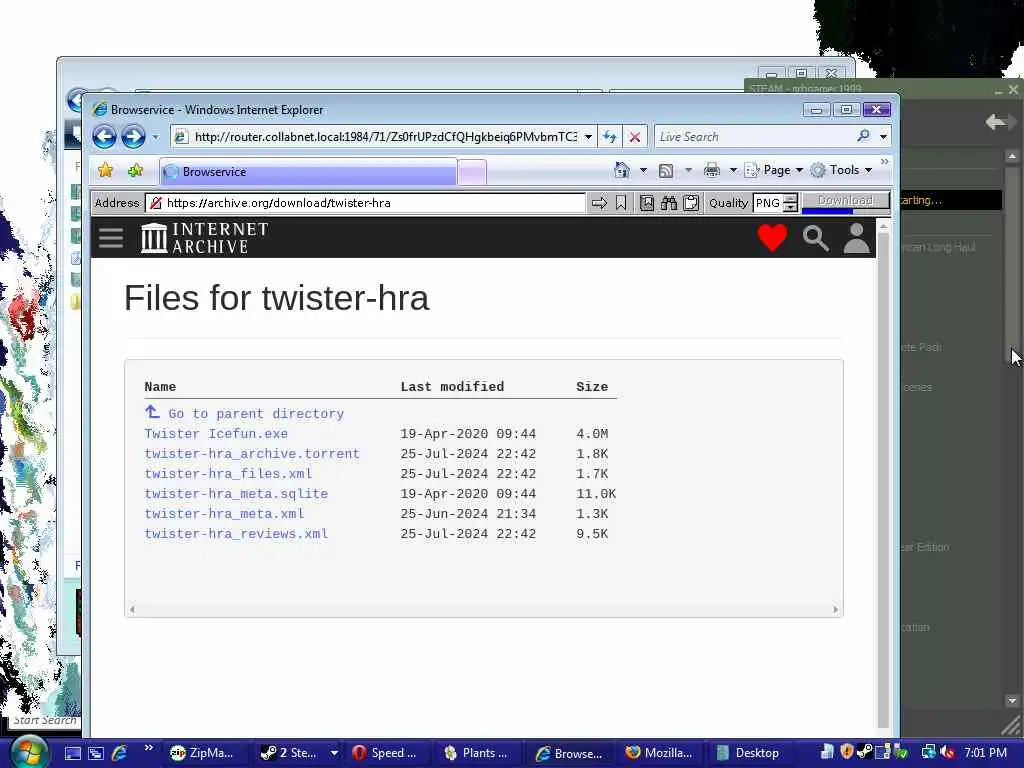Go back with the IE Back arrow
The image size is (1024, 768).
(x=104, y=136)
